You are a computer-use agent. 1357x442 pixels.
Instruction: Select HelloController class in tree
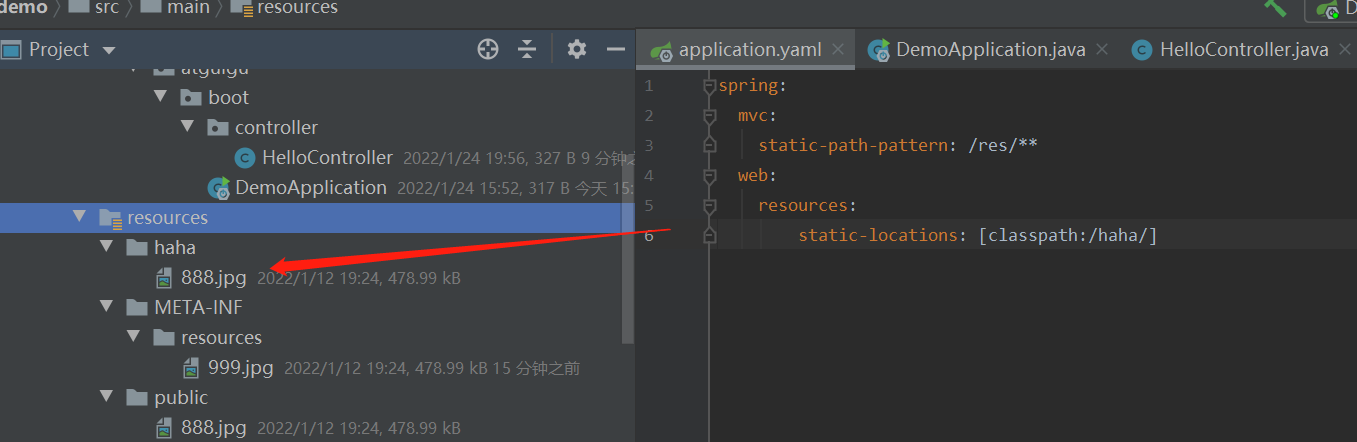click(327, 157)
